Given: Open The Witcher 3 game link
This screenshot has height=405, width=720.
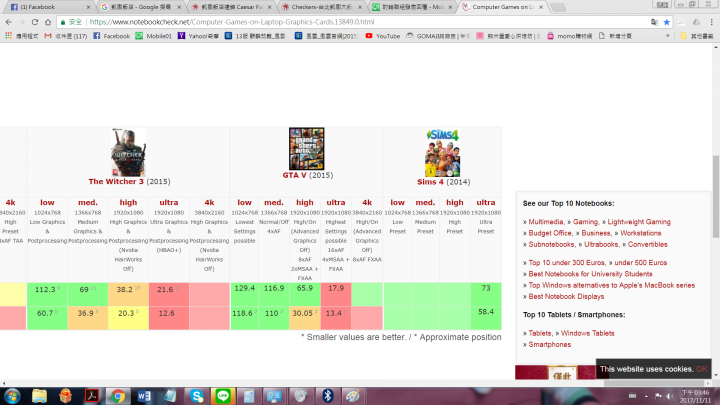Looking at the screenshot, I should pos(116,181).
